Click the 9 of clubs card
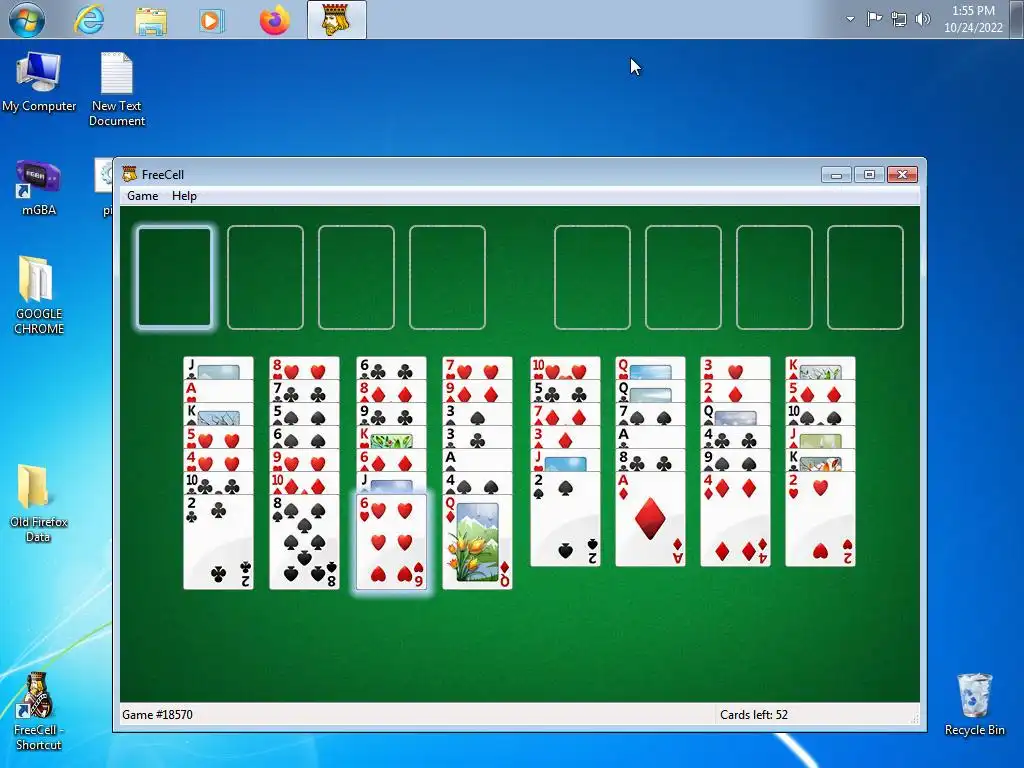The height and width of the screenshot is (768, 1024). 391,415
